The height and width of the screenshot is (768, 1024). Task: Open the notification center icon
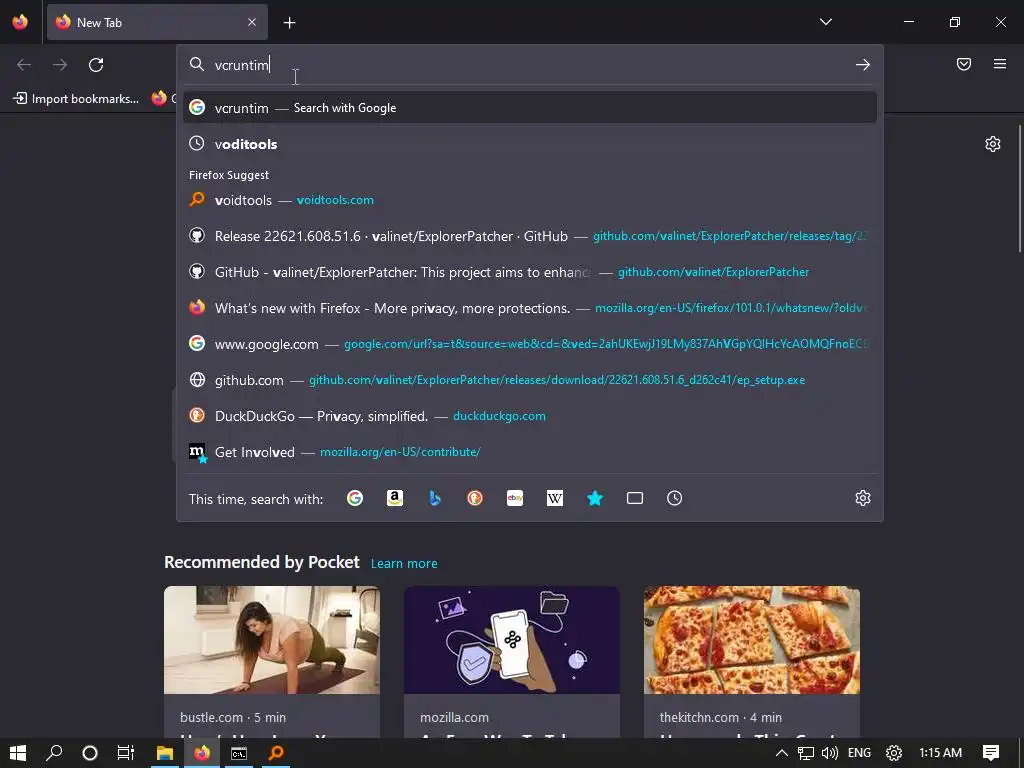[991, 753]
